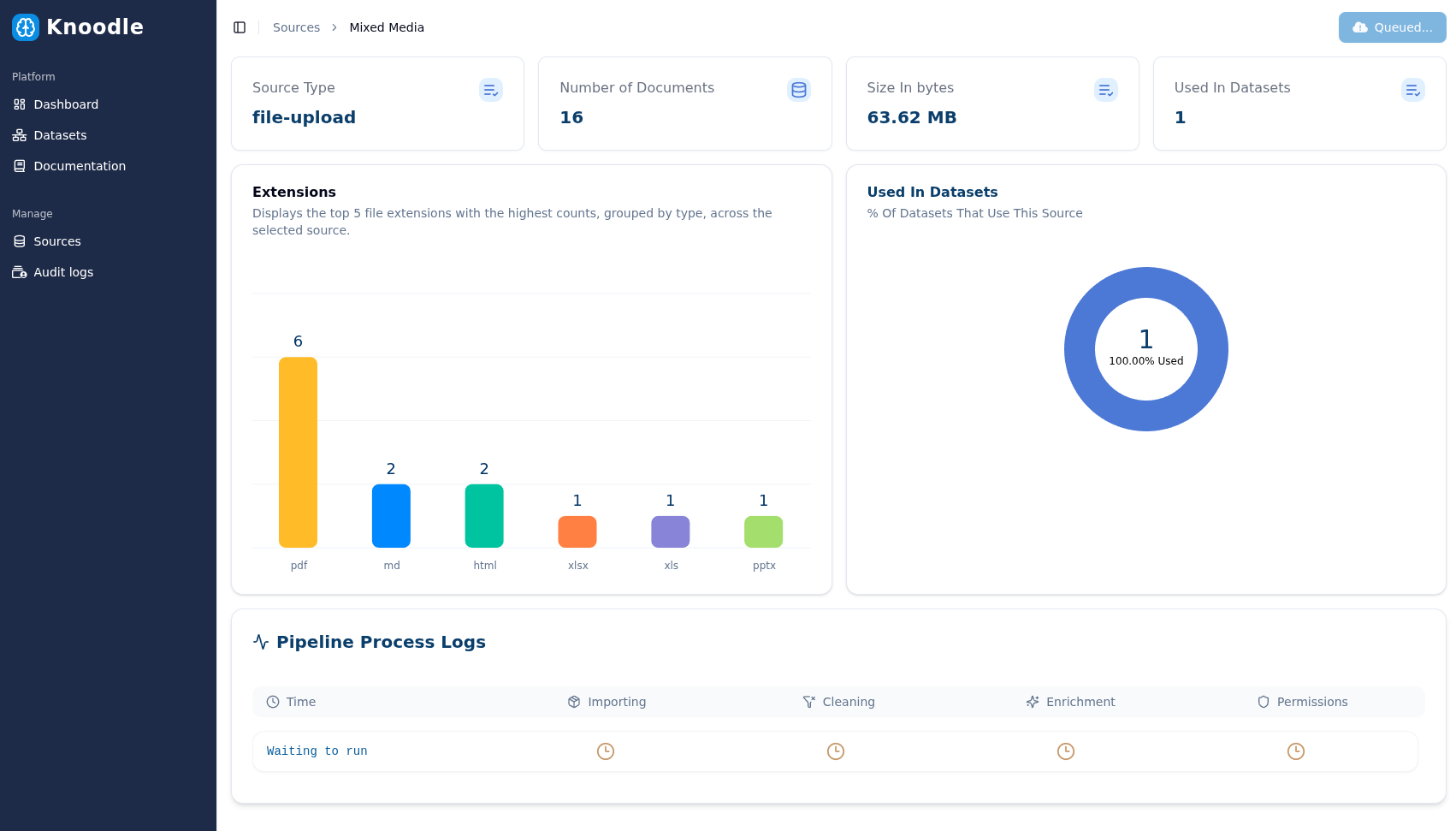Screen dimensions: 1456x831
Task: Click the Importing status clock icon
Action: (x=605, y=751)
